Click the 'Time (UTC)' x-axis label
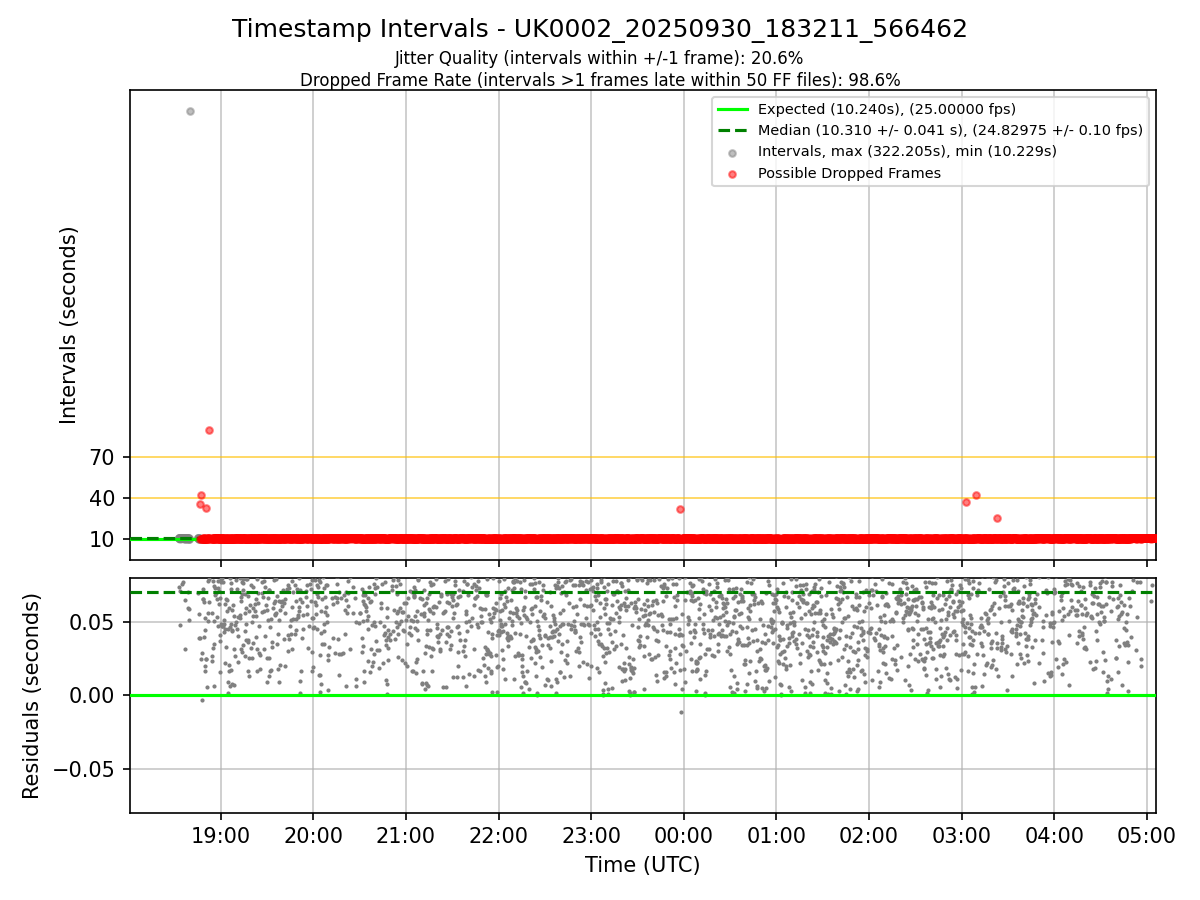1200x900 pixels. [x=643, y=865]
